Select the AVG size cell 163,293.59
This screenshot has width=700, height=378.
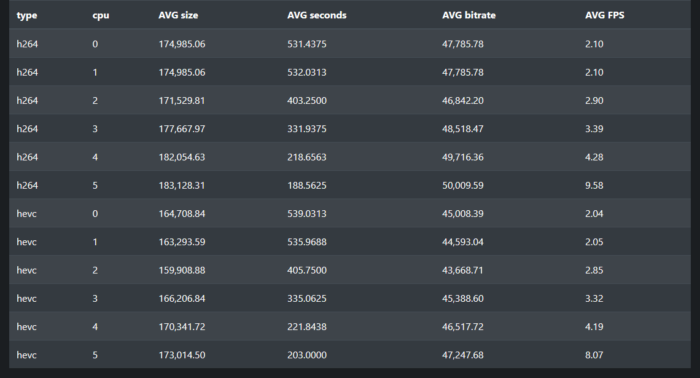pos(182,242)
